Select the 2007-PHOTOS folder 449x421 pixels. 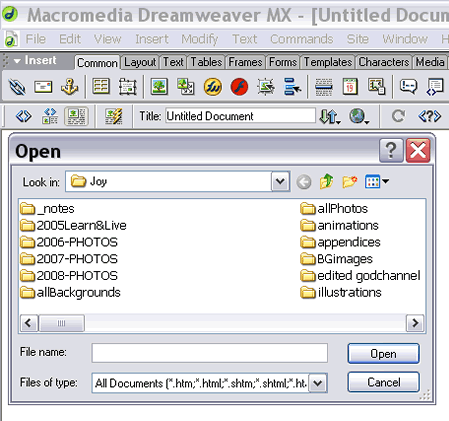[69, 259]
